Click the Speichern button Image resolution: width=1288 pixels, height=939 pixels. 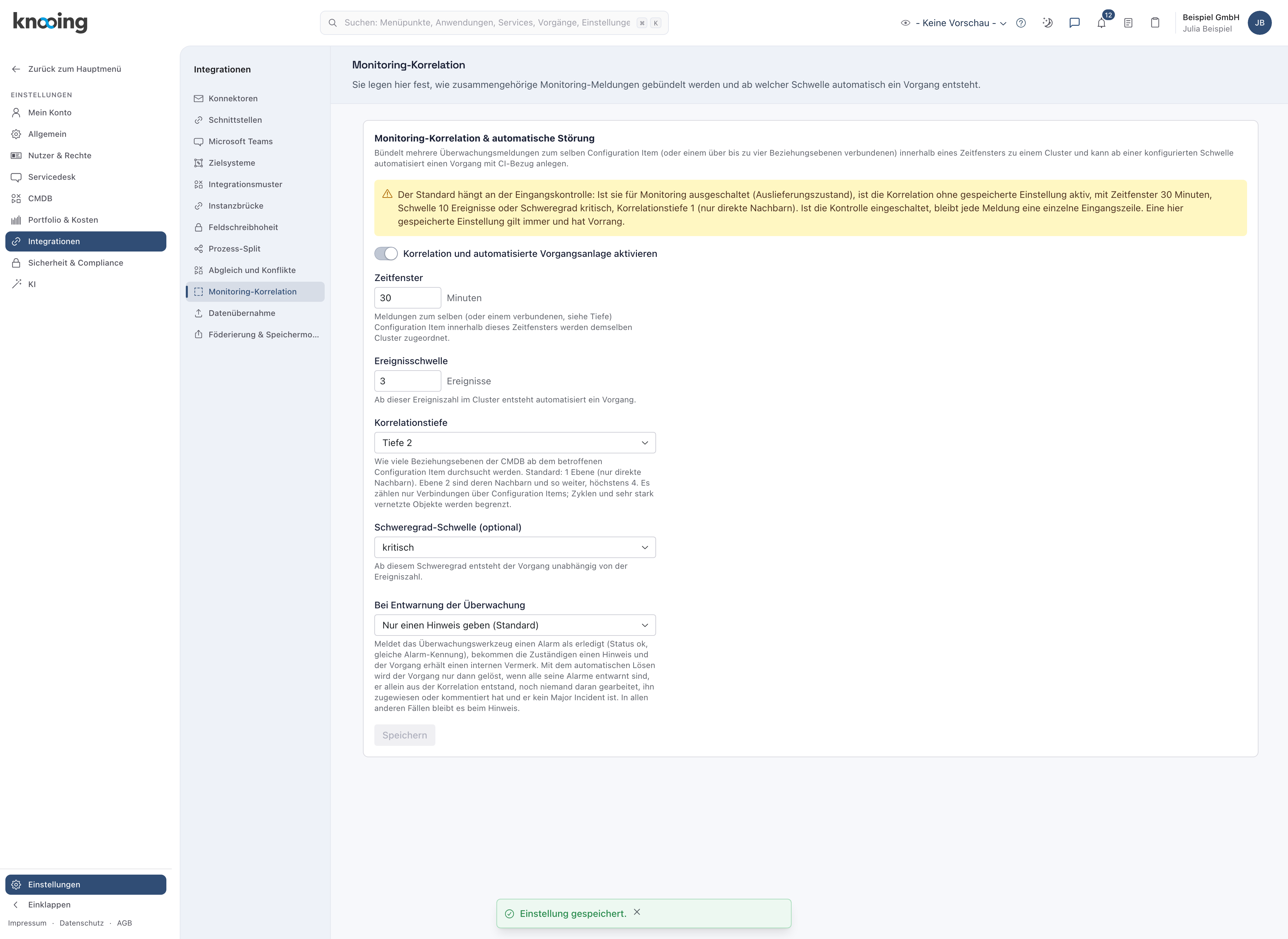(405, 735)
